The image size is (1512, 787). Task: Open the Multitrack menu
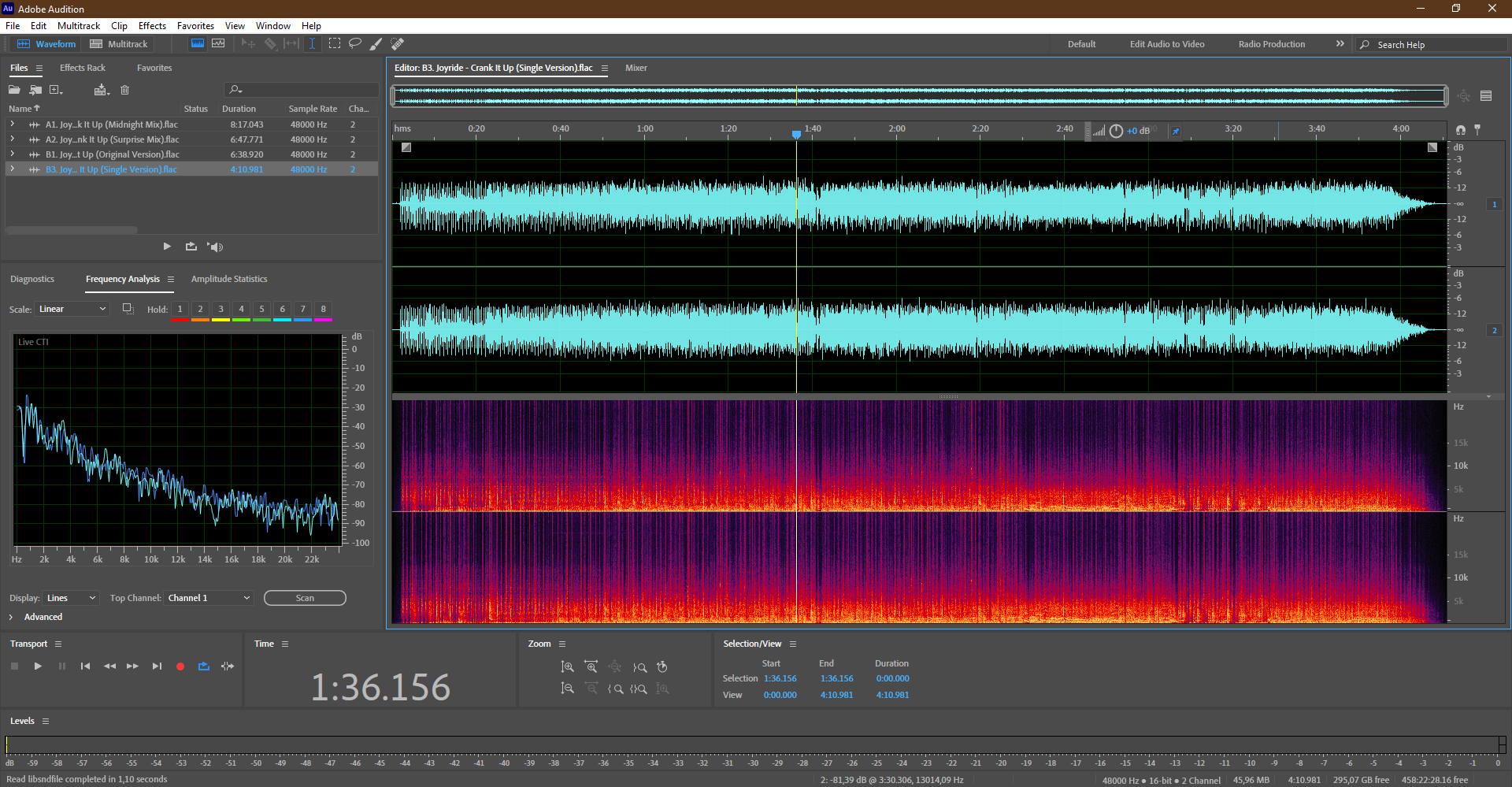[x=79, y=26]
